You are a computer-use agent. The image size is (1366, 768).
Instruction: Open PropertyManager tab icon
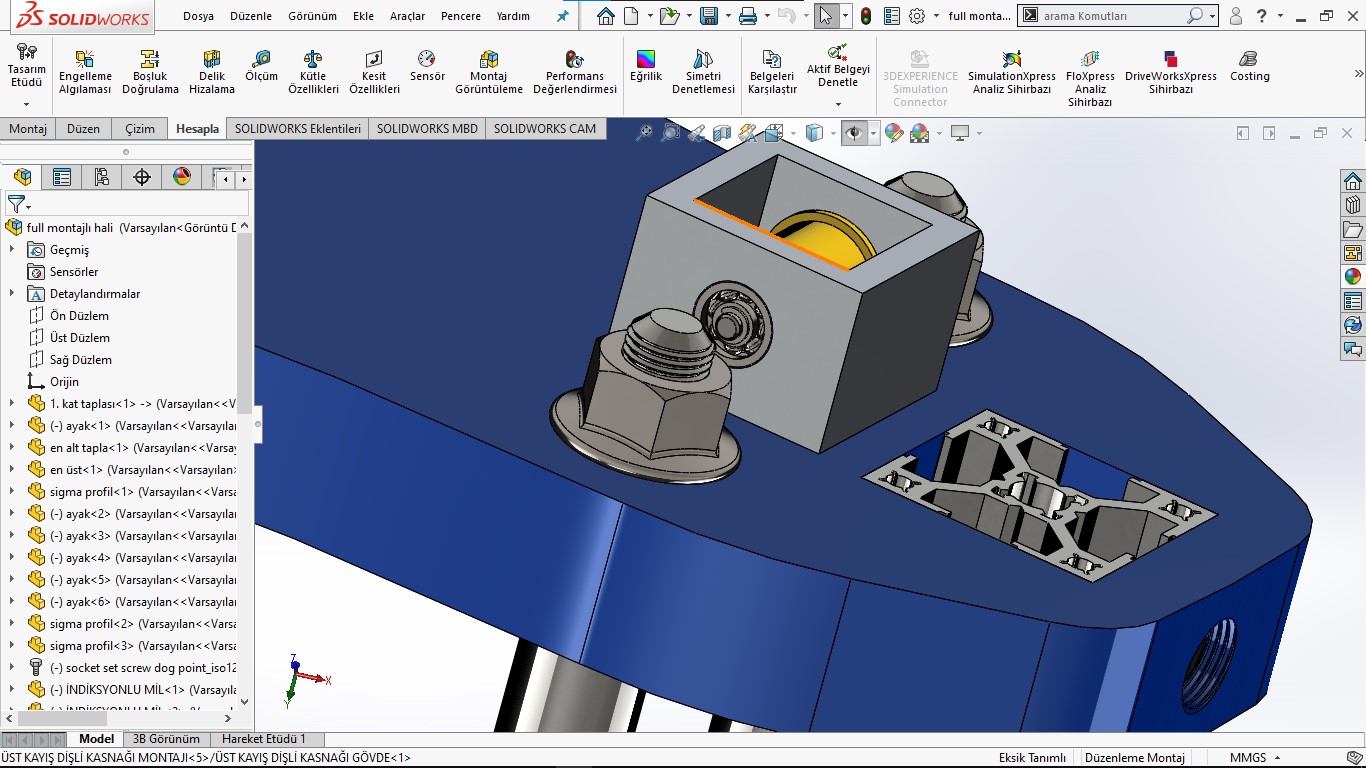click(x=62, y=178)
